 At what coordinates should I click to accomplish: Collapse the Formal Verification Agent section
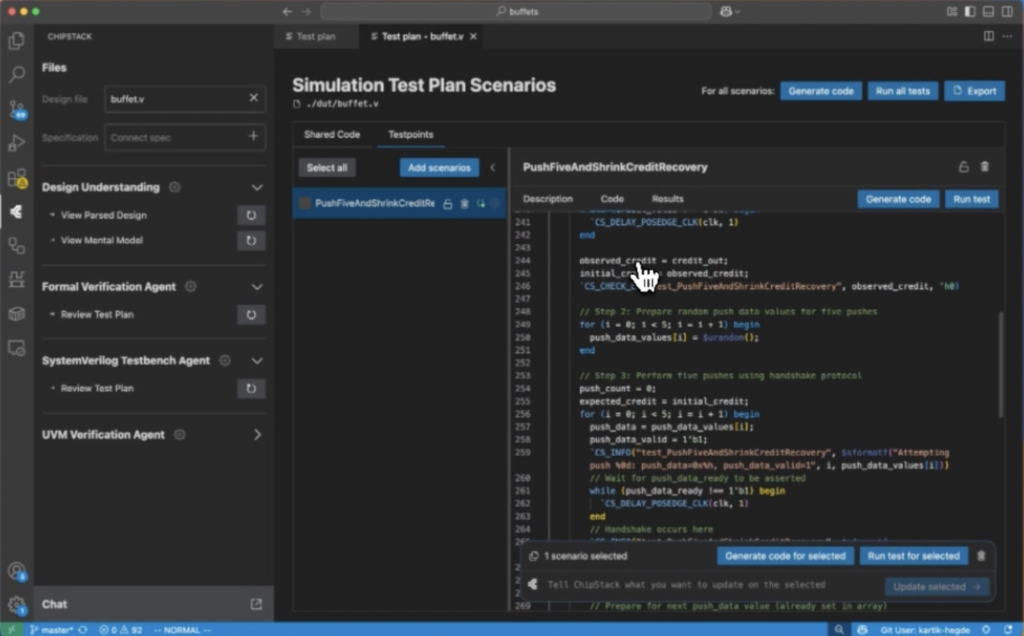257,287
